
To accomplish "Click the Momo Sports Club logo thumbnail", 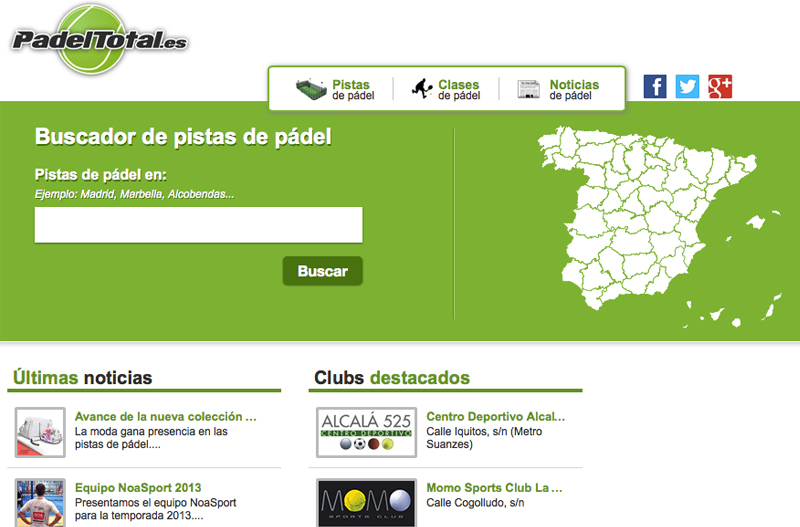I will (366, 502).
